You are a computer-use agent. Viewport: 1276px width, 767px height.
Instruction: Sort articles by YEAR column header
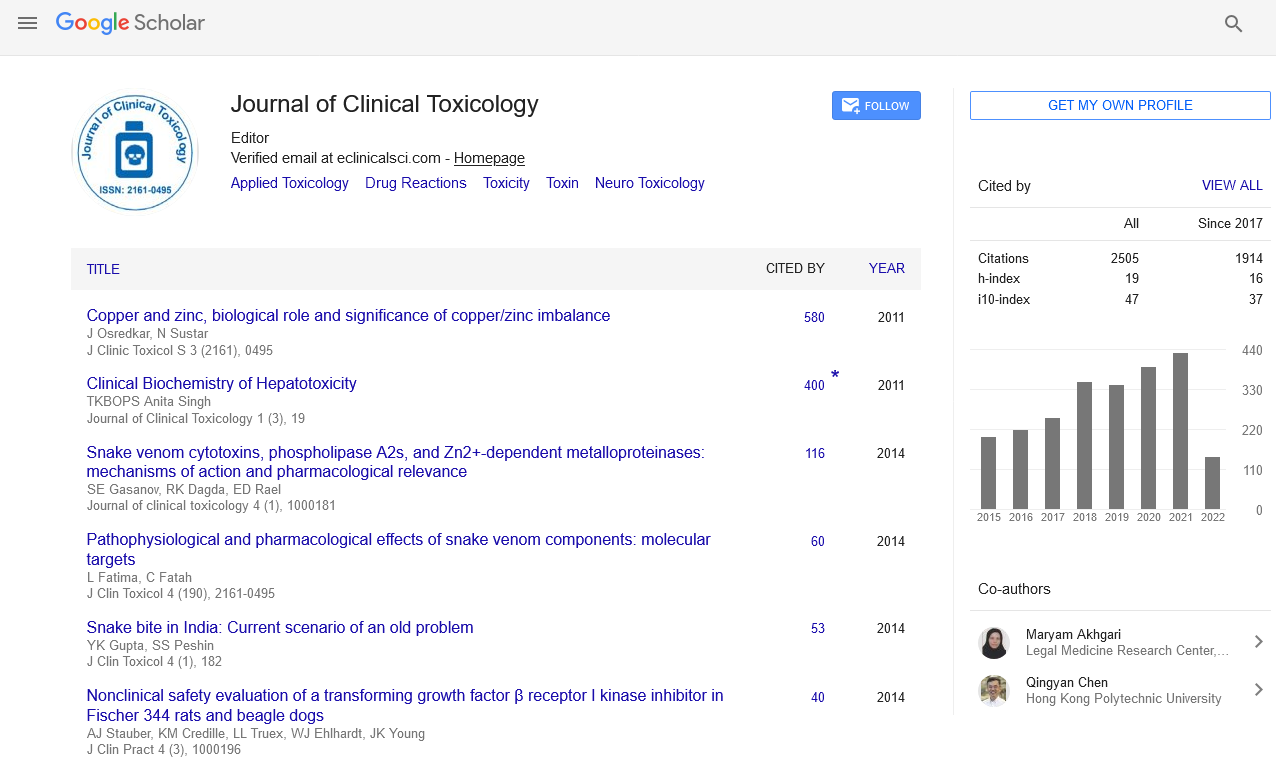click(x=886, y=269)
